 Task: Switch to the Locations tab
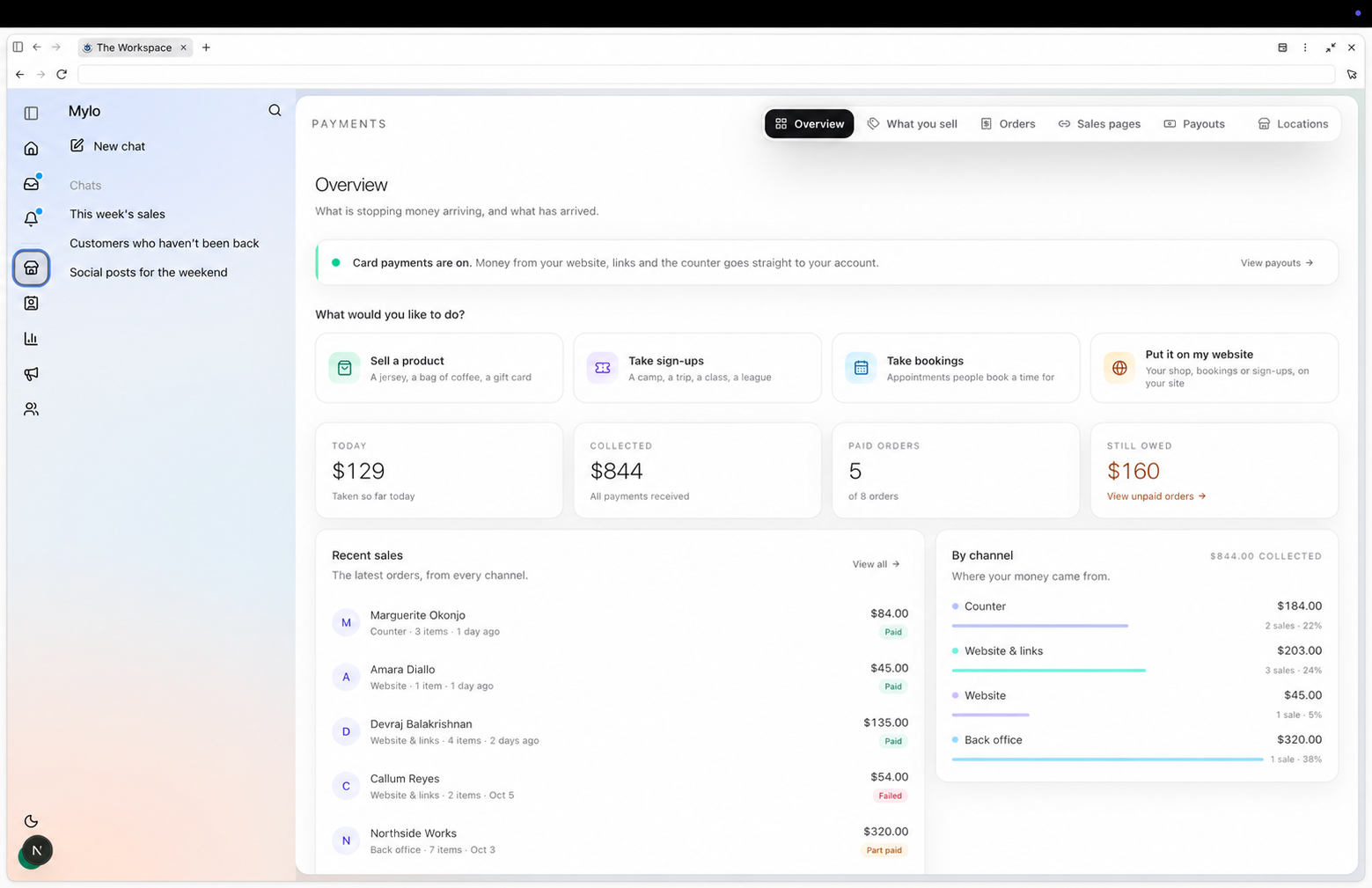(x=1293, y=123)
